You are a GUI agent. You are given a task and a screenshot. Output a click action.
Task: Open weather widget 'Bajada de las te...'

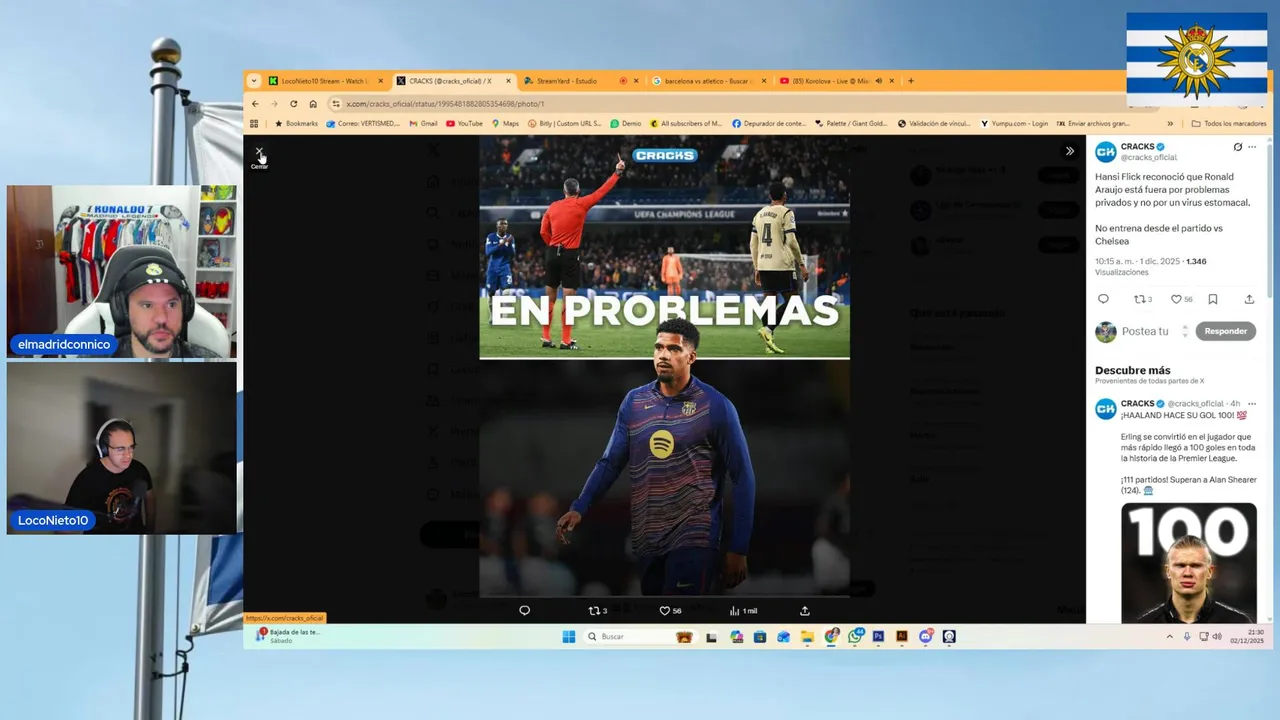288,636
